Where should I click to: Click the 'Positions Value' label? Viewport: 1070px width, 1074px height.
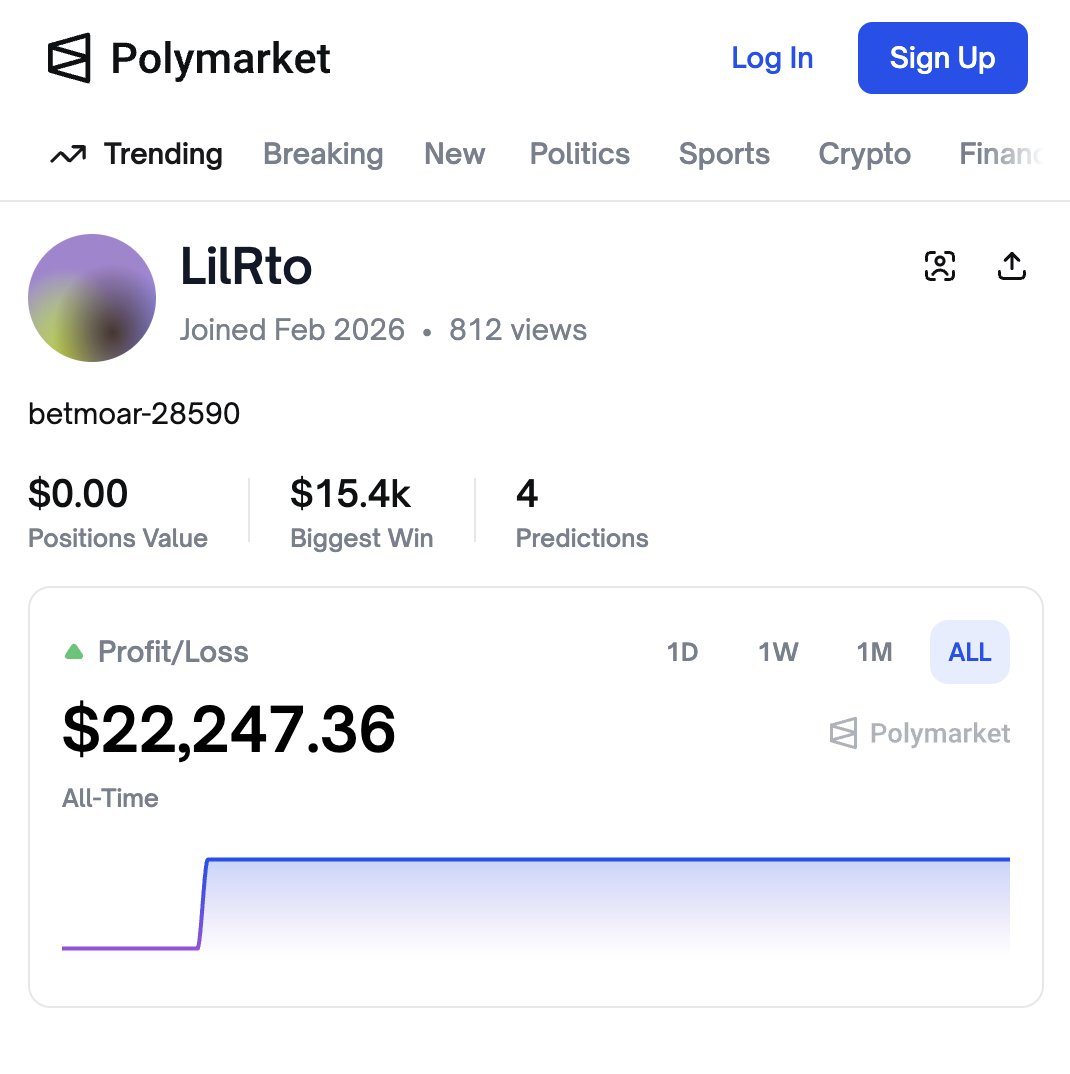coord(118,538)
